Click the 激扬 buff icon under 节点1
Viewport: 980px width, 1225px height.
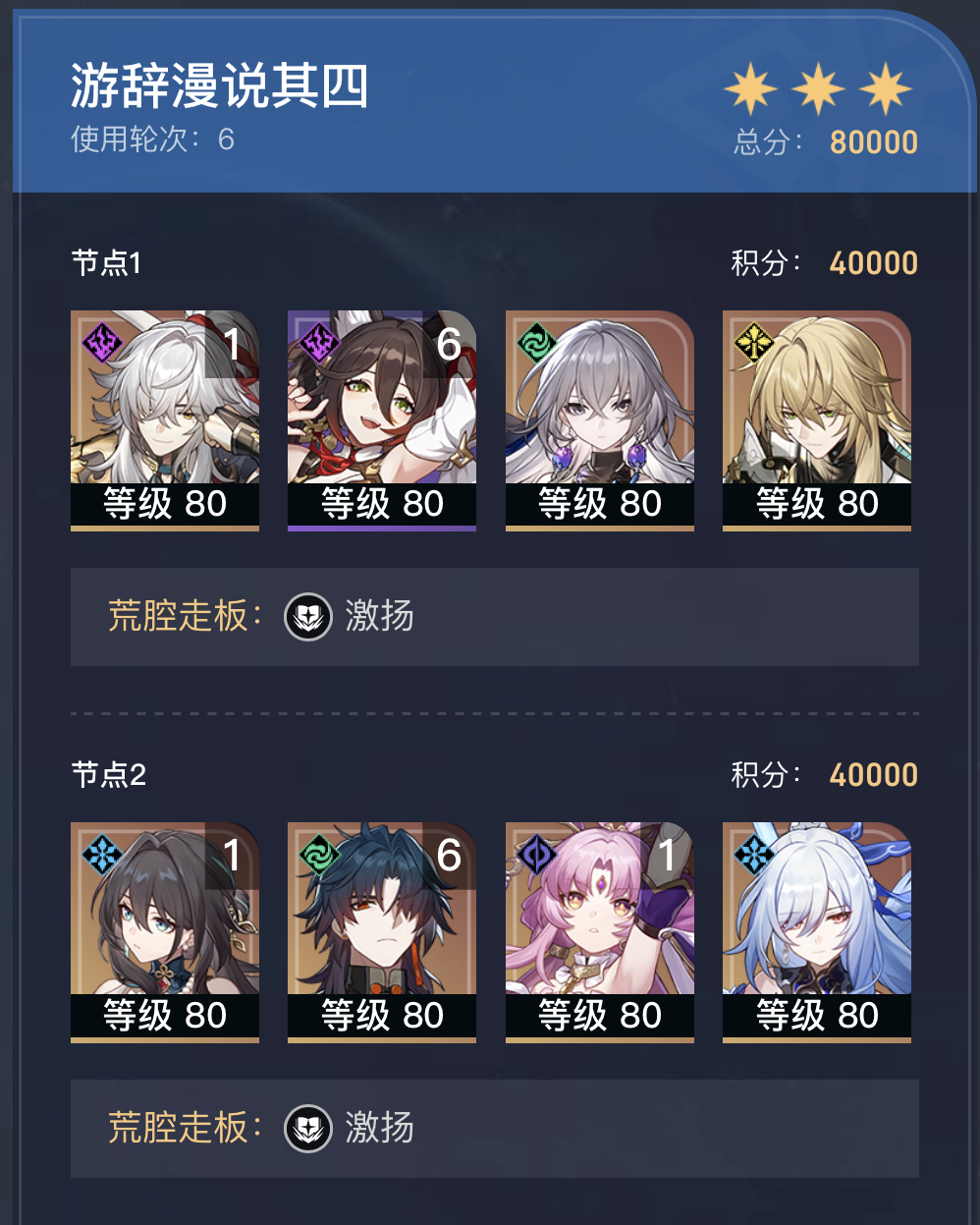click(x=308, y=617)
